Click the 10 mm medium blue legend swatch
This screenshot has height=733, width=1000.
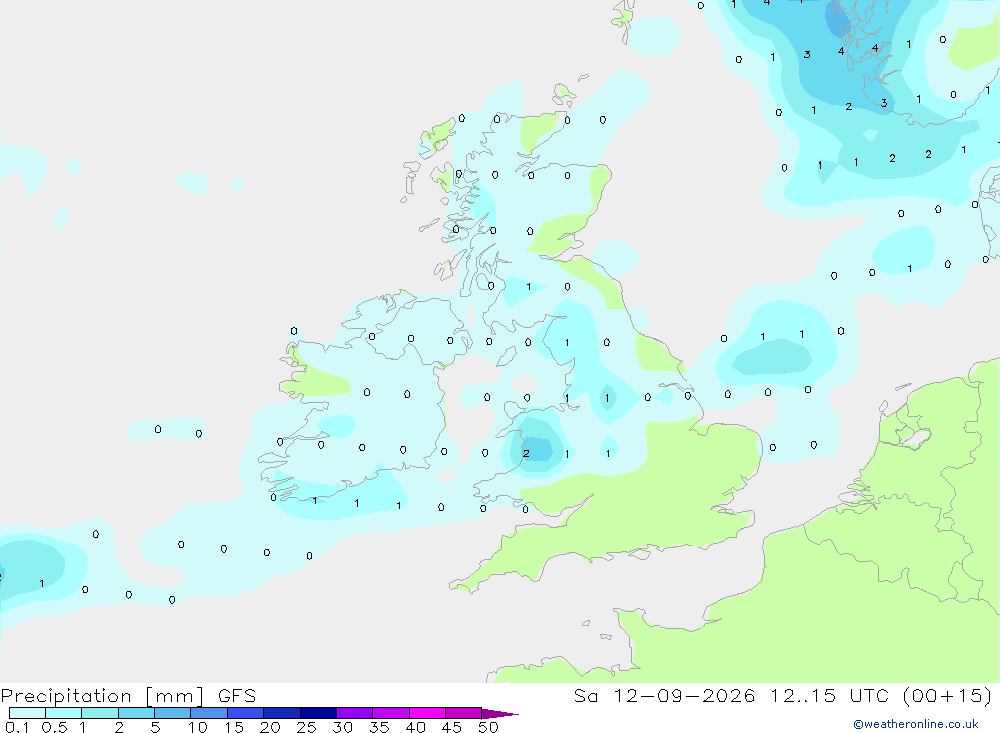pyautogui.click(x=209, y=713)
